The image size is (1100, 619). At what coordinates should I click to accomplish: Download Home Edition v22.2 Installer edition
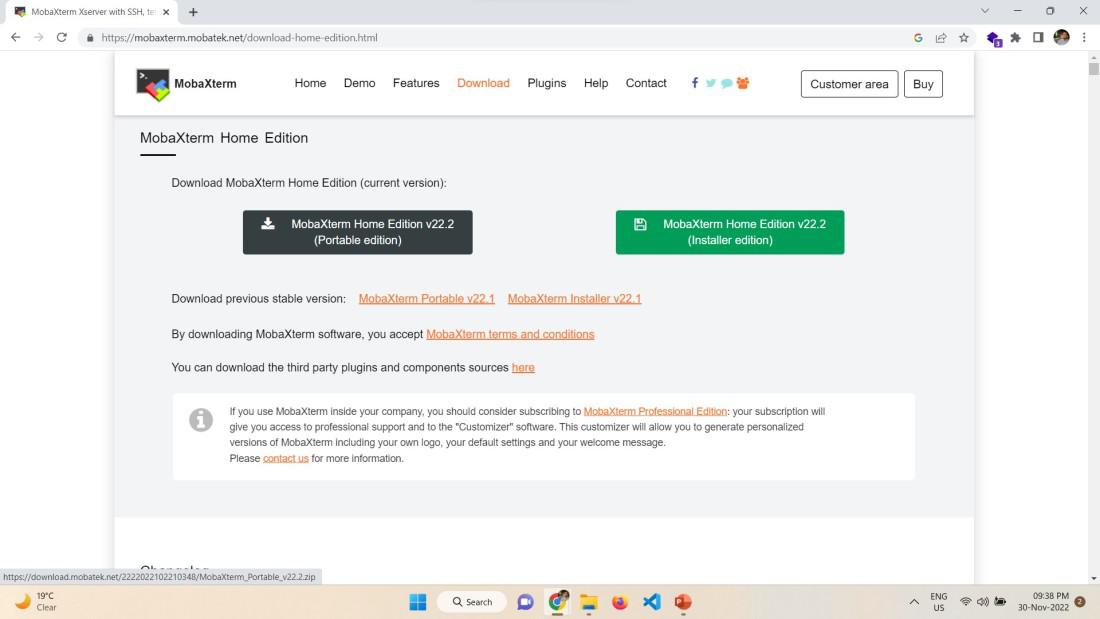pyautogui.click(x=730, y=232)
